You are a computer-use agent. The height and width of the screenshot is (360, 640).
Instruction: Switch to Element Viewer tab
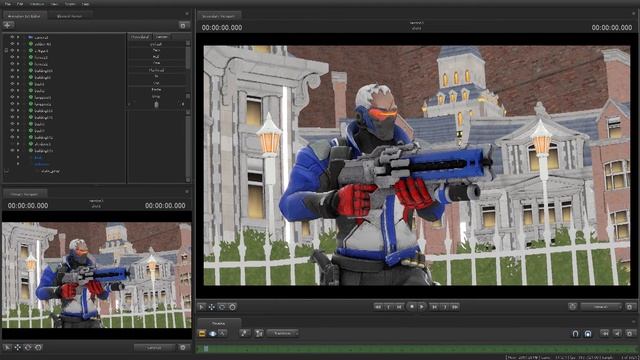pos(69,16)
